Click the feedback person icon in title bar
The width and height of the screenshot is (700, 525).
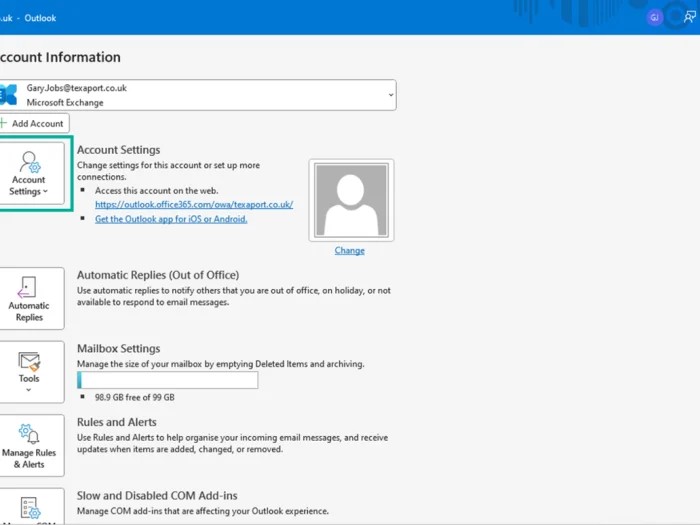689,17
